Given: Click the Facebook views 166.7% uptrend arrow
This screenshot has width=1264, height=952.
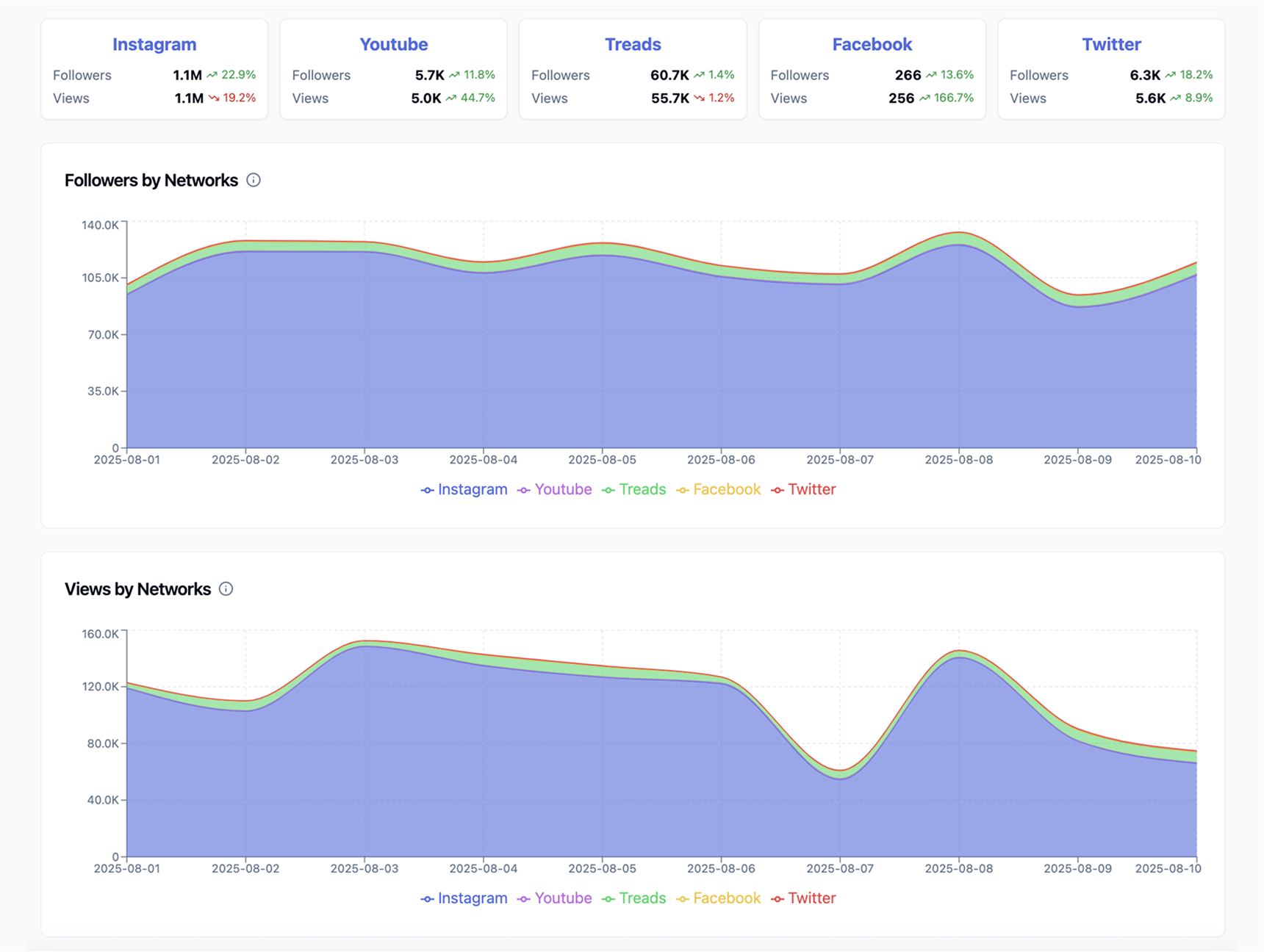Looking at the screenshot, I should (924, 98).
